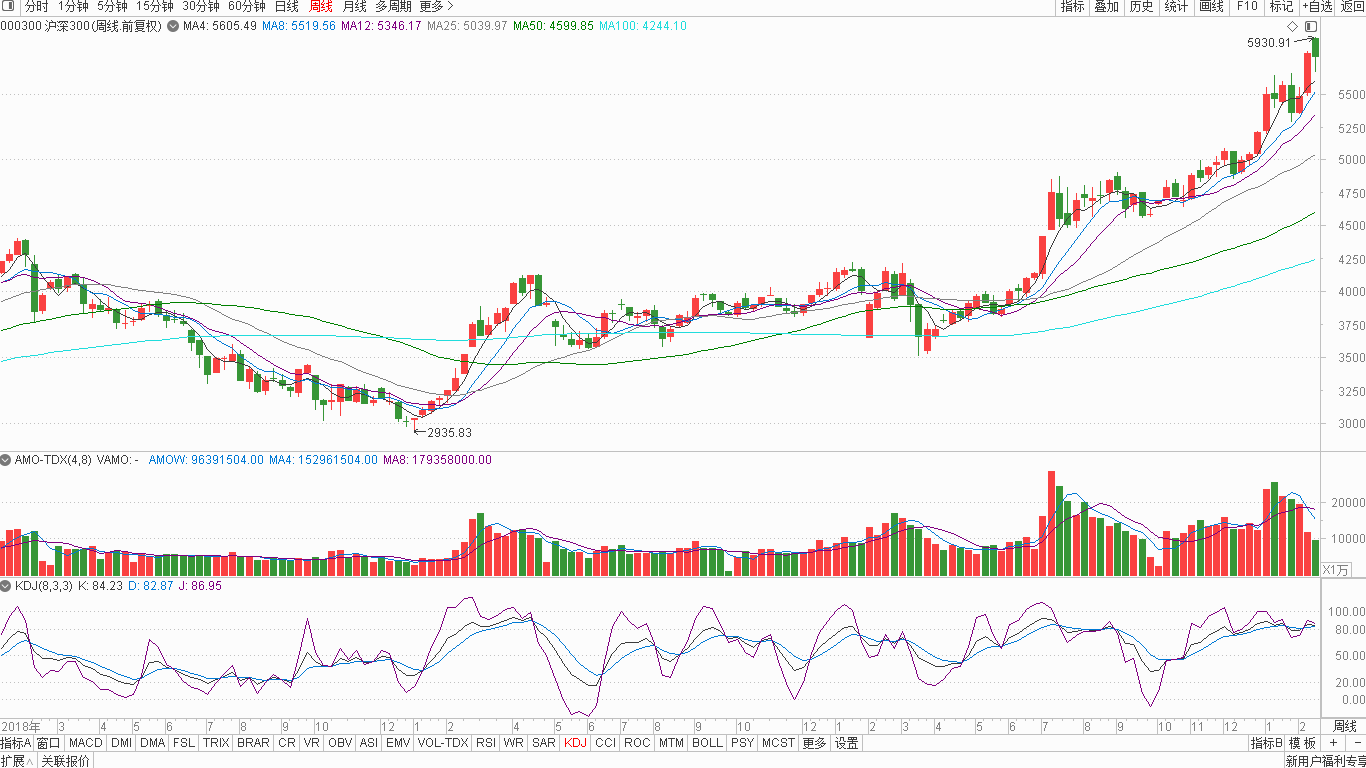Switch indicator to EMV
This screenshot has height=768, width=1366.
pyautogui.click(x=398, y=743)
